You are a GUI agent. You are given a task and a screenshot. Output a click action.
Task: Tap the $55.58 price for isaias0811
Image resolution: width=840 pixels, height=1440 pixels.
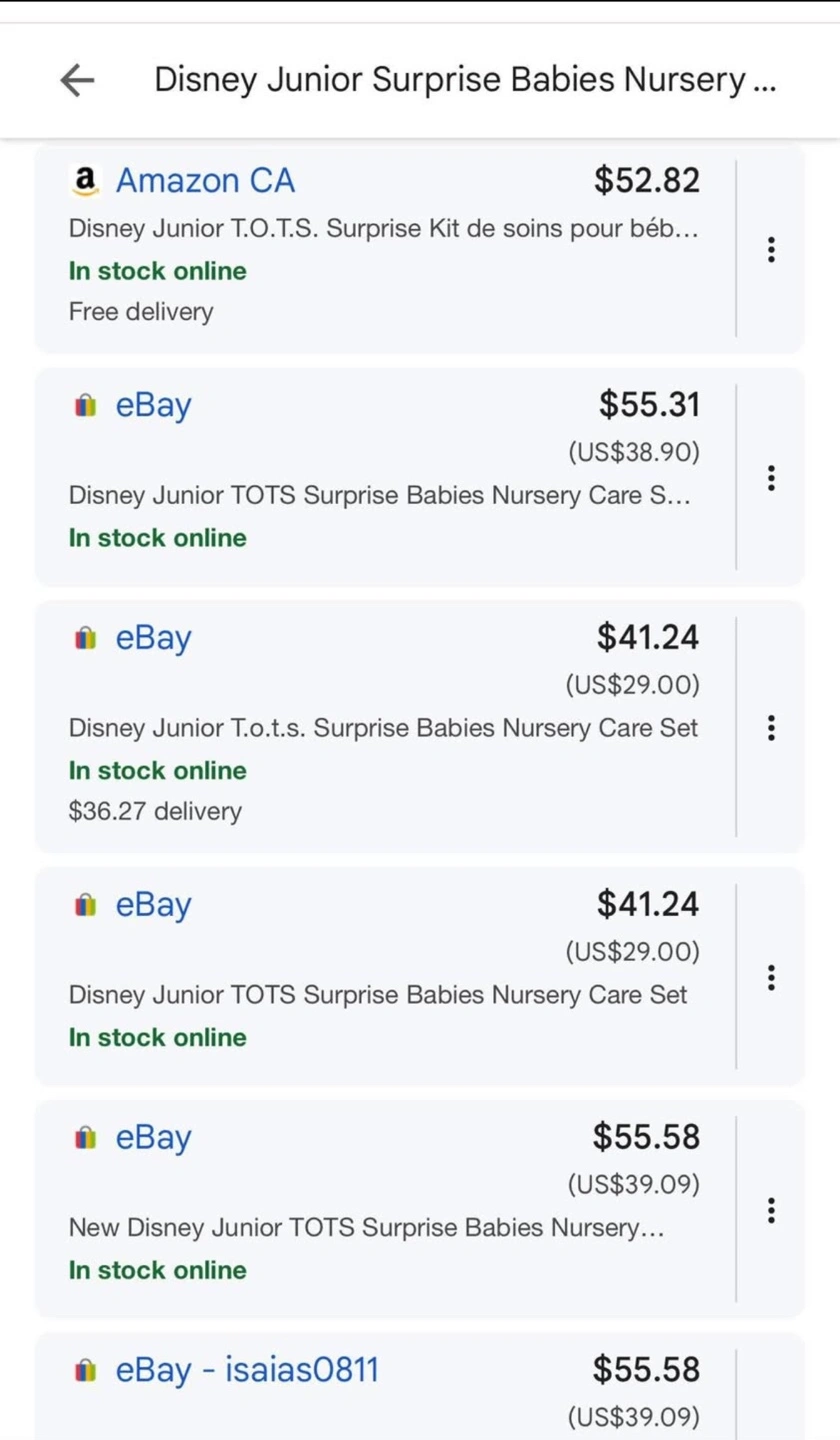[646, 1369]
